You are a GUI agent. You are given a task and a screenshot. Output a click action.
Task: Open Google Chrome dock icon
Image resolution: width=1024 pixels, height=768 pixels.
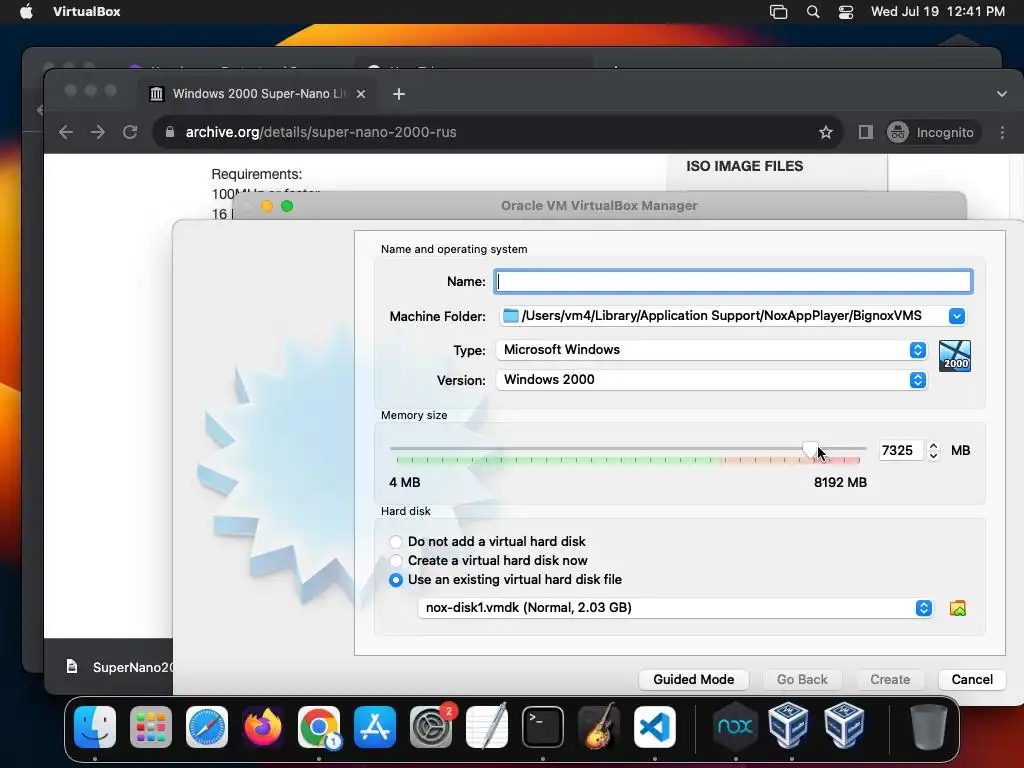[319, 726]
